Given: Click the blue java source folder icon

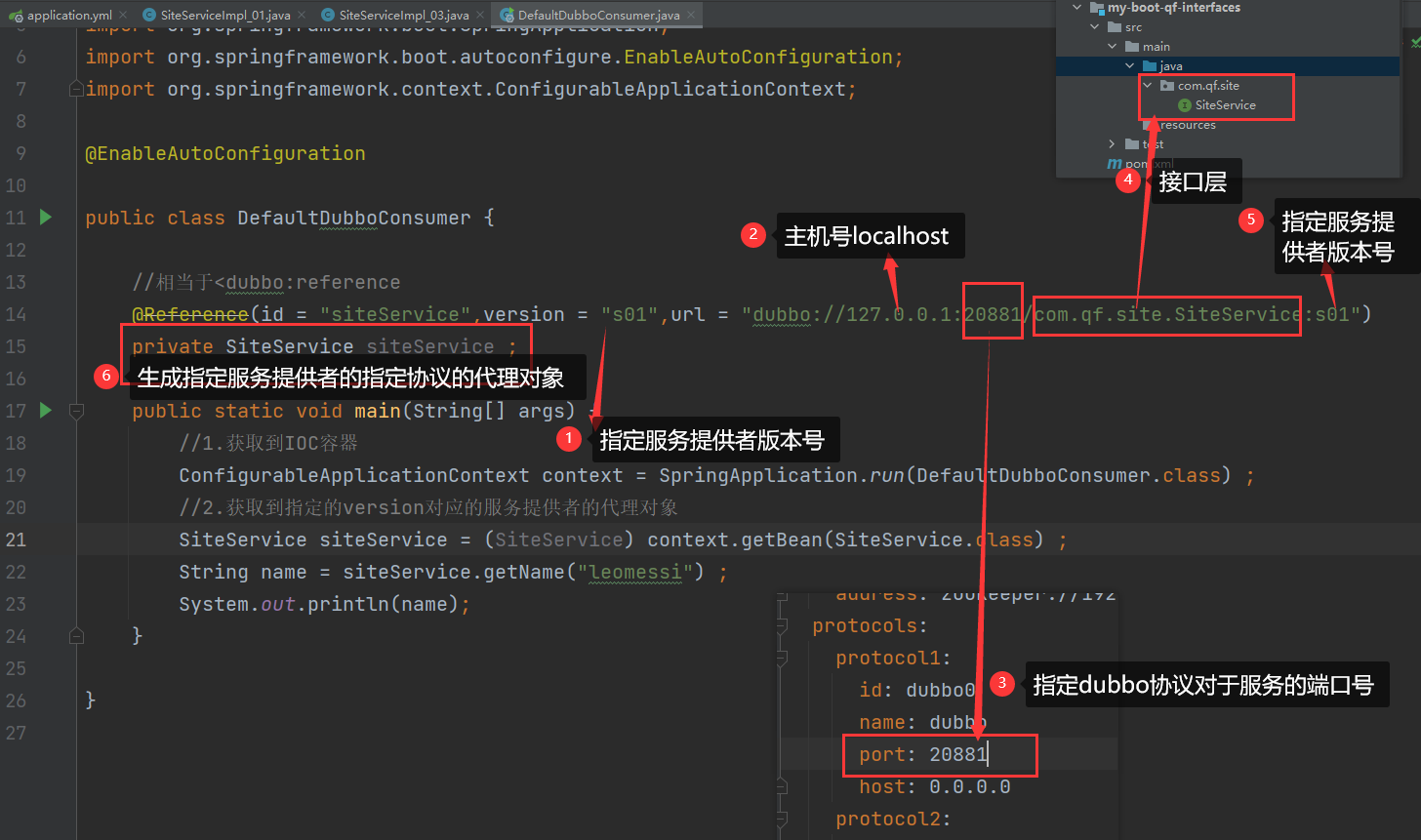Looking at the screenshot, I should [1150, 66].
